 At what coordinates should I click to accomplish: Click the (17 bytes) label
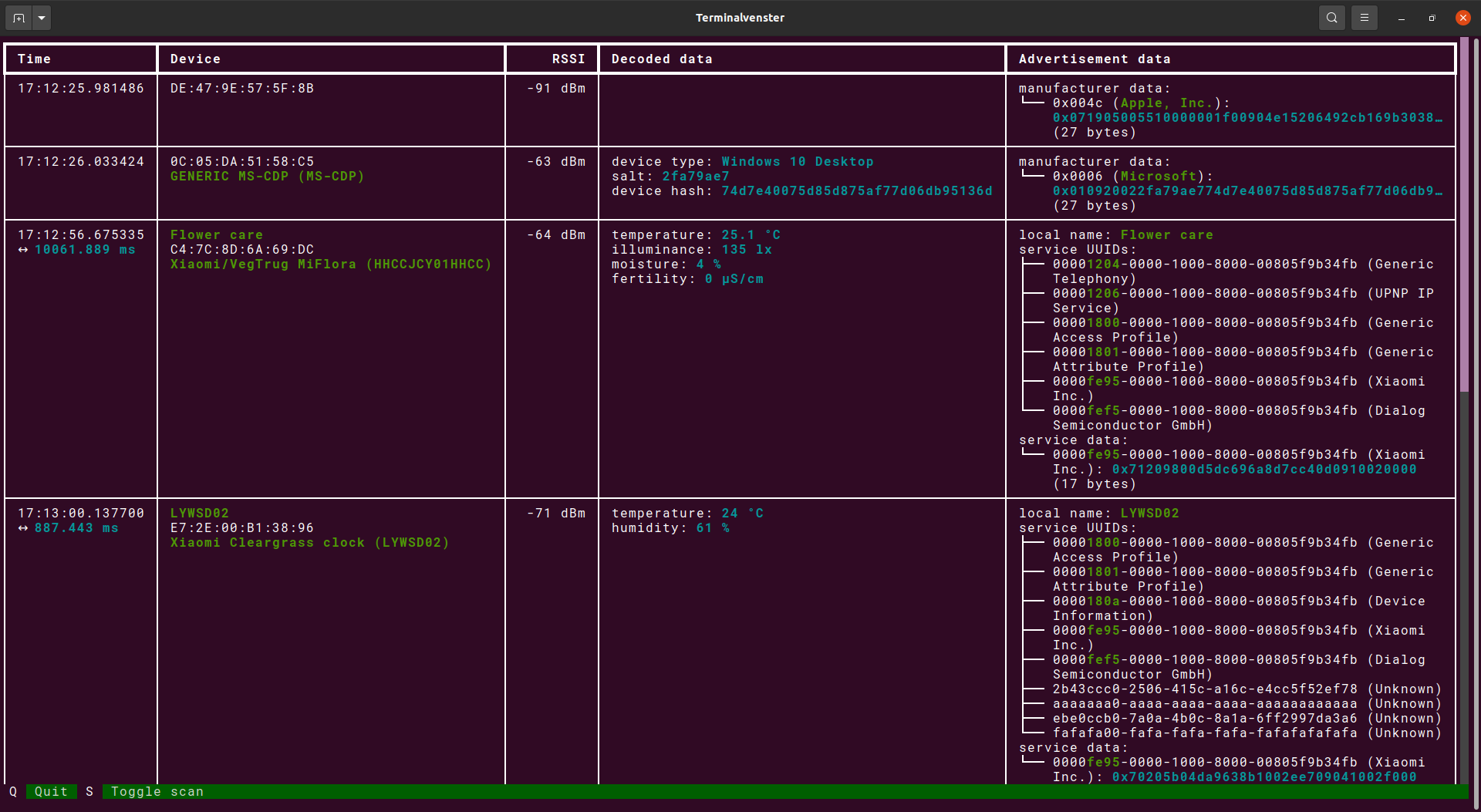click(1095, 484)
